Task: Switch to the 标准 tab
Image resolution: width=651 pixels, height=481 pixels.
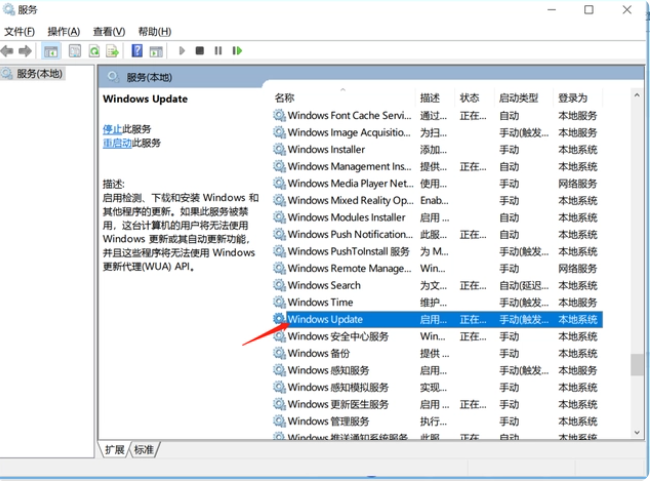Action: [144, 449]
